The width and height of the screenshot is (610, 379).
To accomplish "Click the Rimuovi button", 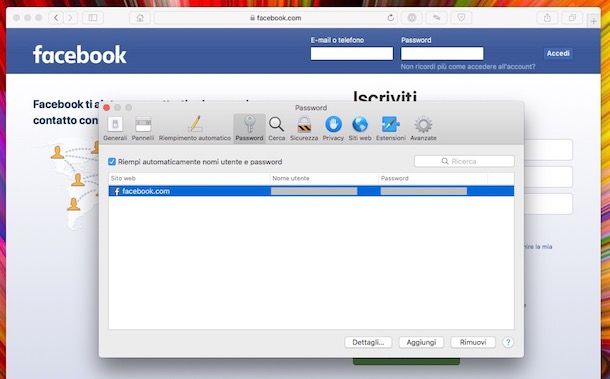I will (473, 342).
